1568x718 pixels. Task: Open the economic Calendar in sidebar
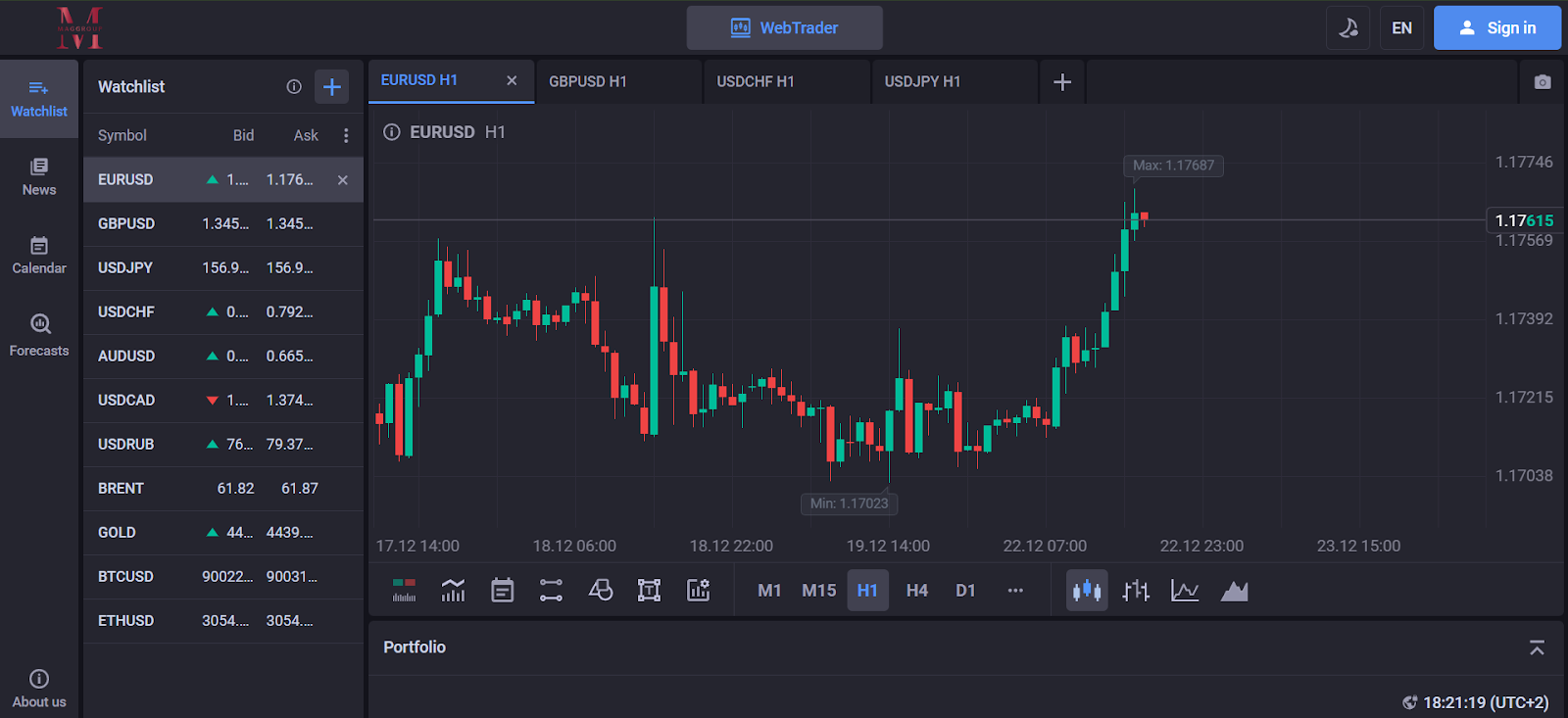click(x=39, y=255)
